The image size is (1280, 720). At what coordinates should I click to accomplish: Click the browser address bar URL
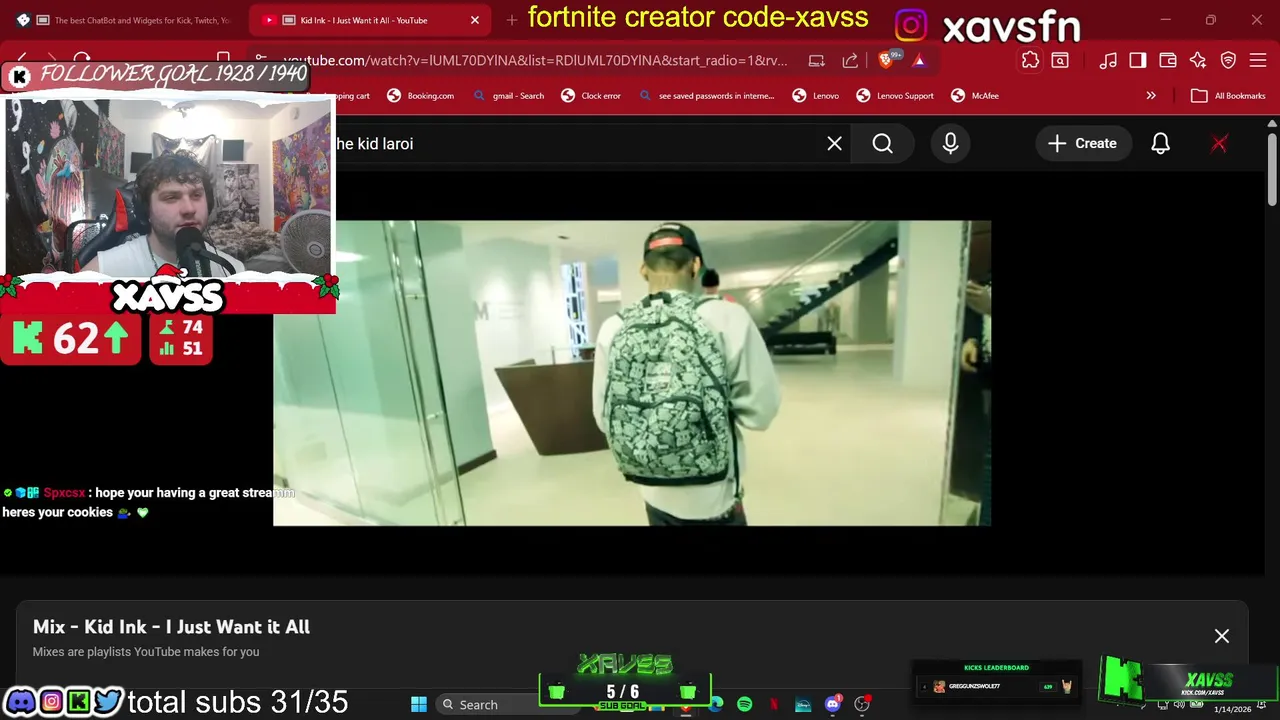(535, 61)
